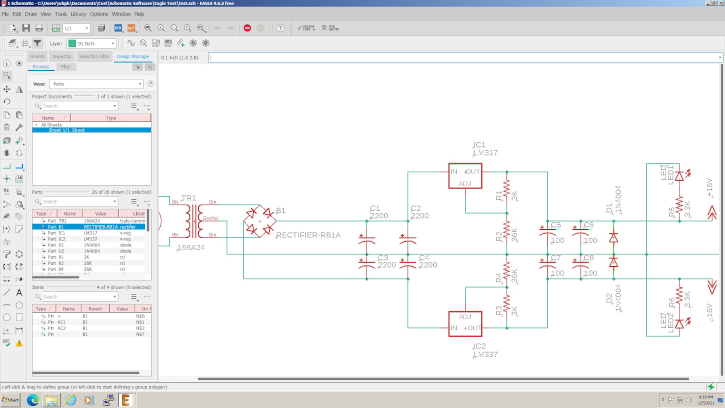The image size is (725, 408).
Task: Expand the Items search dropdown arrow
Action: click(115, 297)
